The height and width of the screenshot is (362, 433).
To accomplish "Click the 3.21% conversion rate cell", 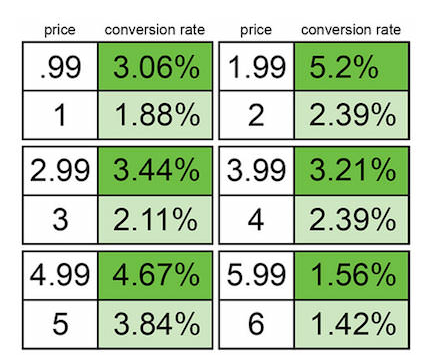I will click(351, 171).
